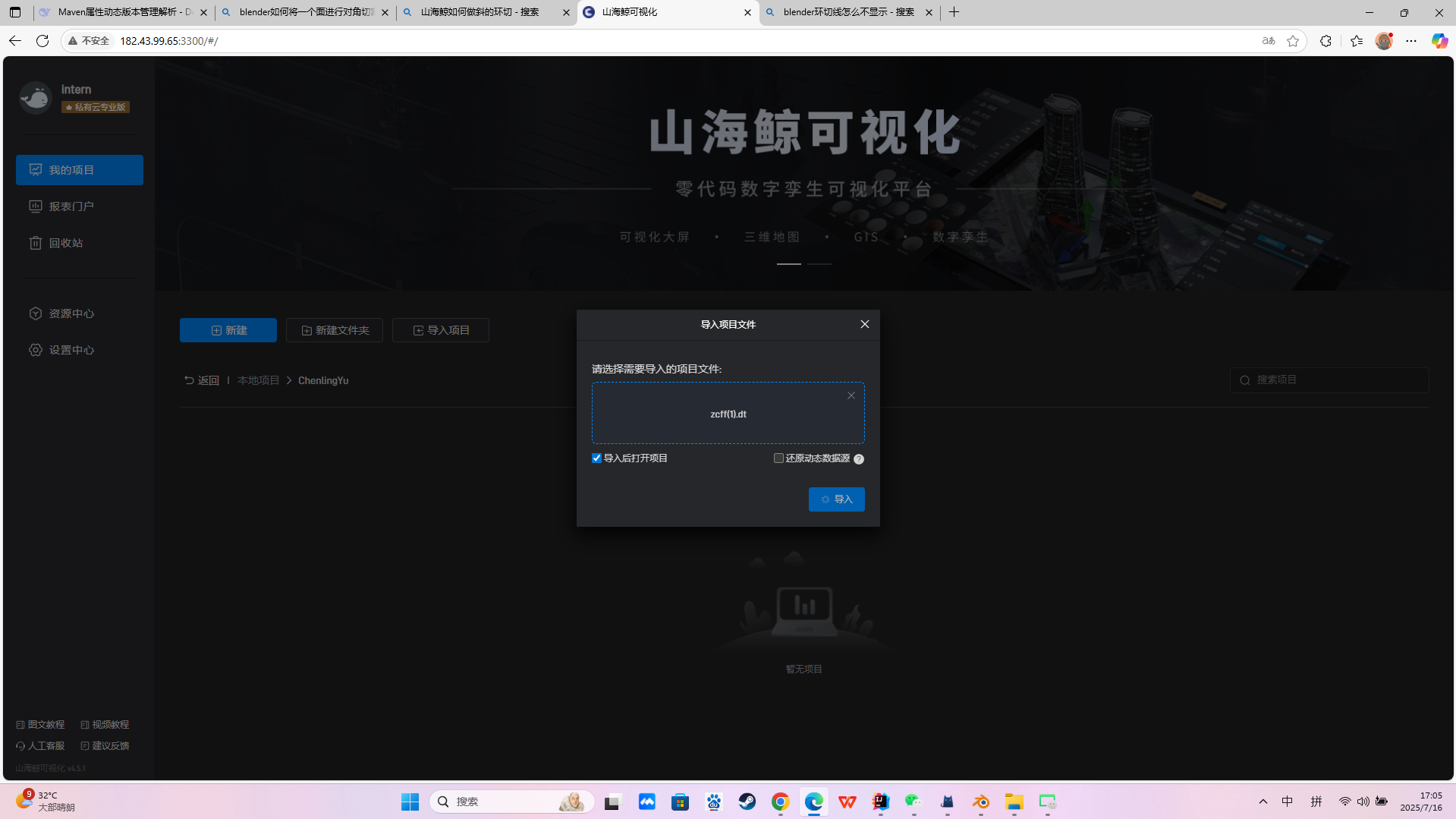Remove the selected zcff(1).dt file
This screenshot has height=819, width=1456.
click(851, 395)
